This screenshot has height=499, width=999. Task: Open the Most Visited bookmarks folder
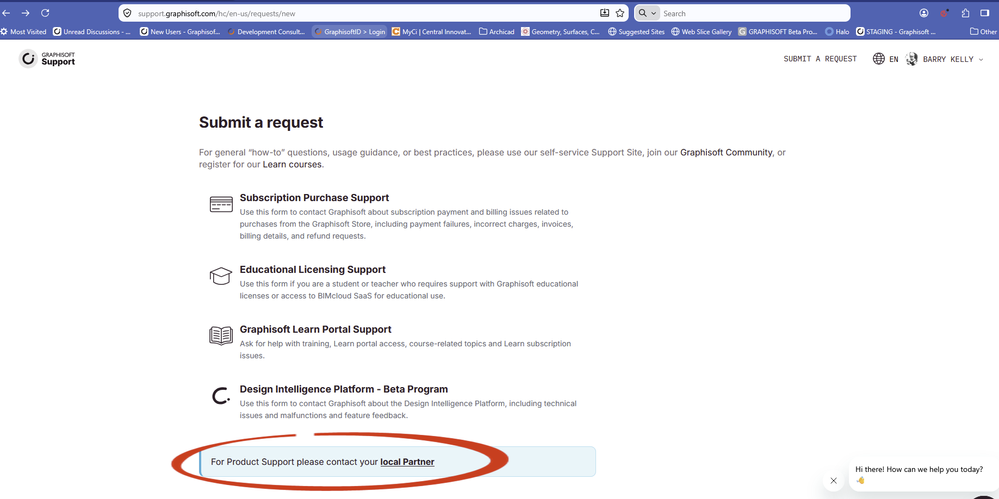point(24,31)
